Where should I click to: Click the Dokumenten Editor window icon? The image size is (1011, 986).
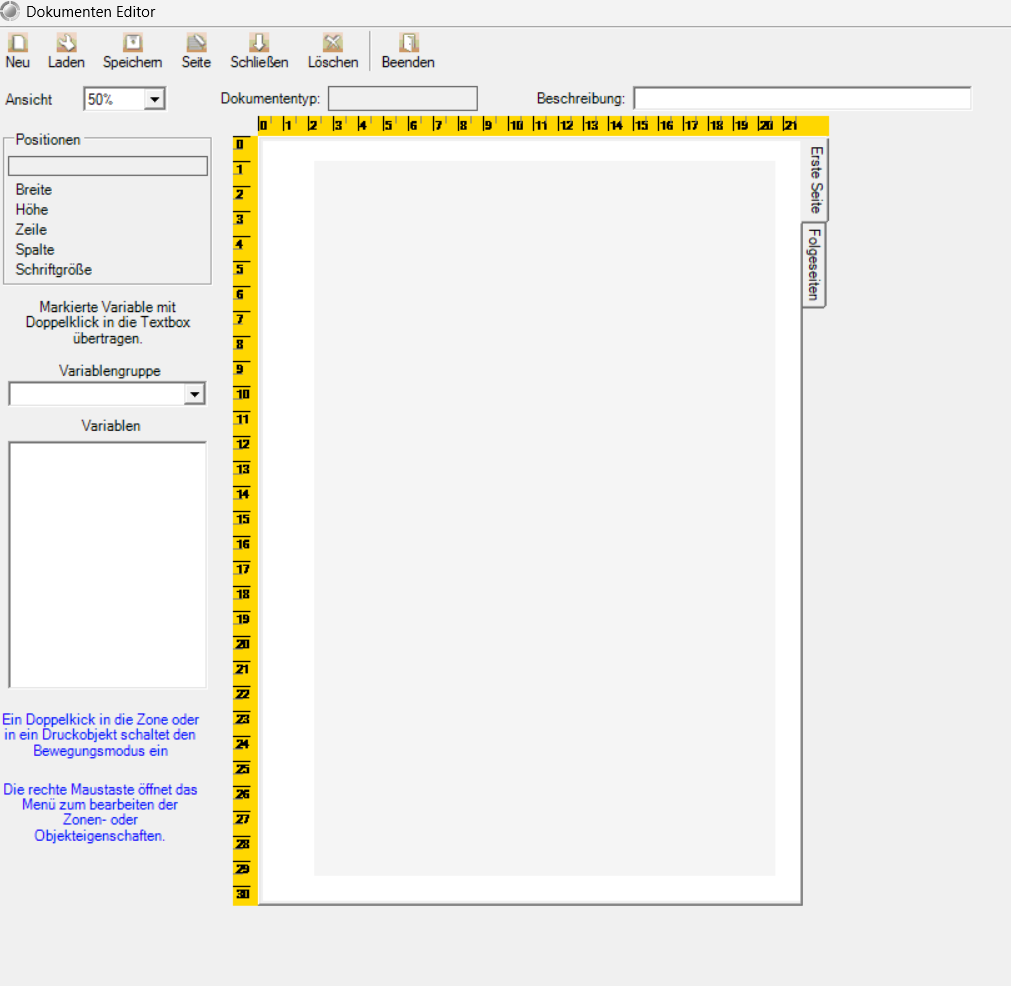10,11
